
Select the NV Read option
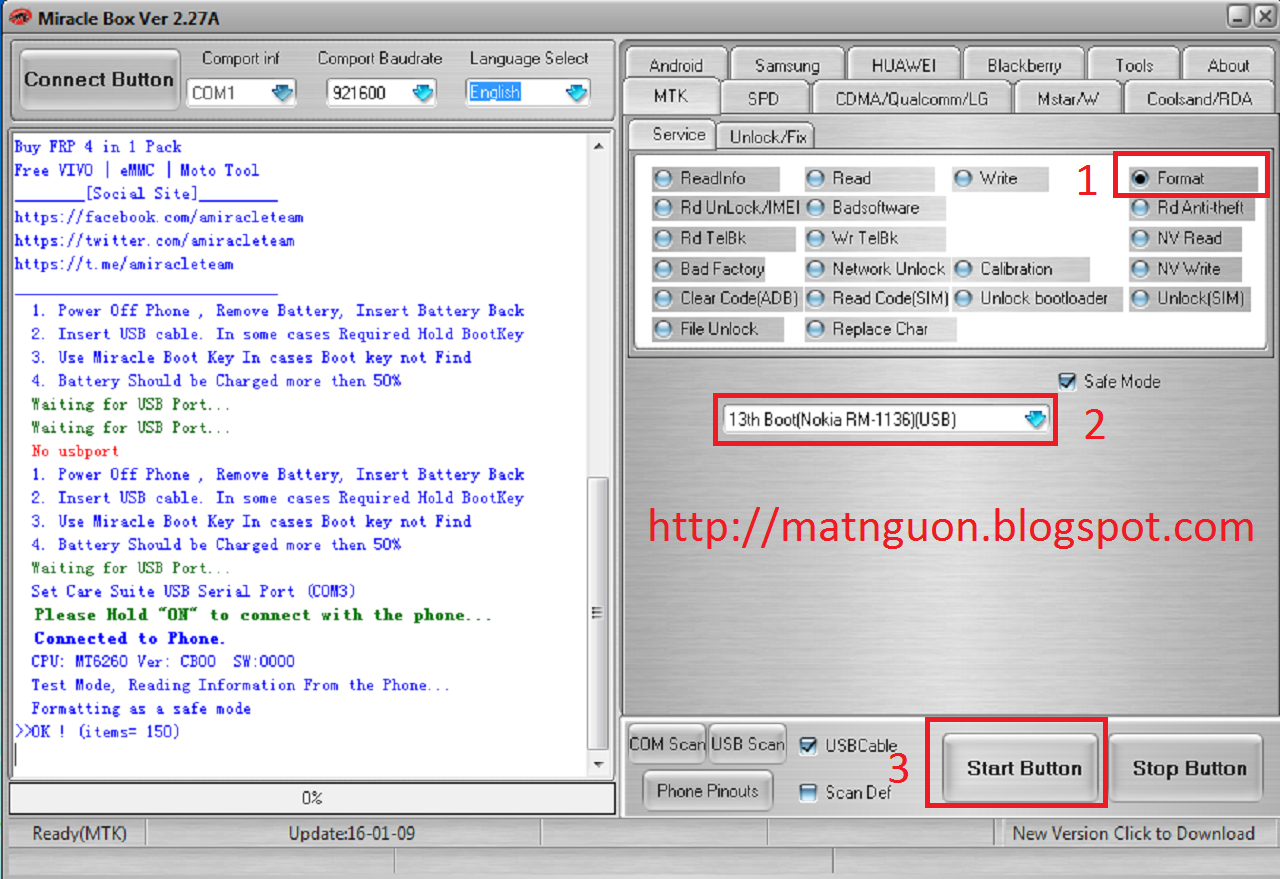[x=1185, y=238]
